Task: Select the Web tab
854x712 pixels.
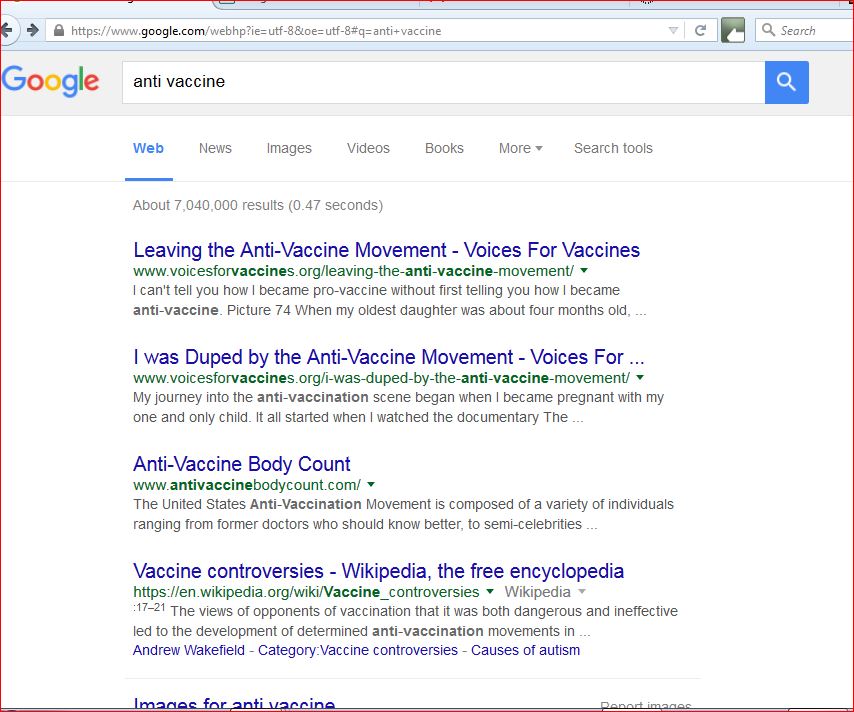Action: [x=148, y=148]
